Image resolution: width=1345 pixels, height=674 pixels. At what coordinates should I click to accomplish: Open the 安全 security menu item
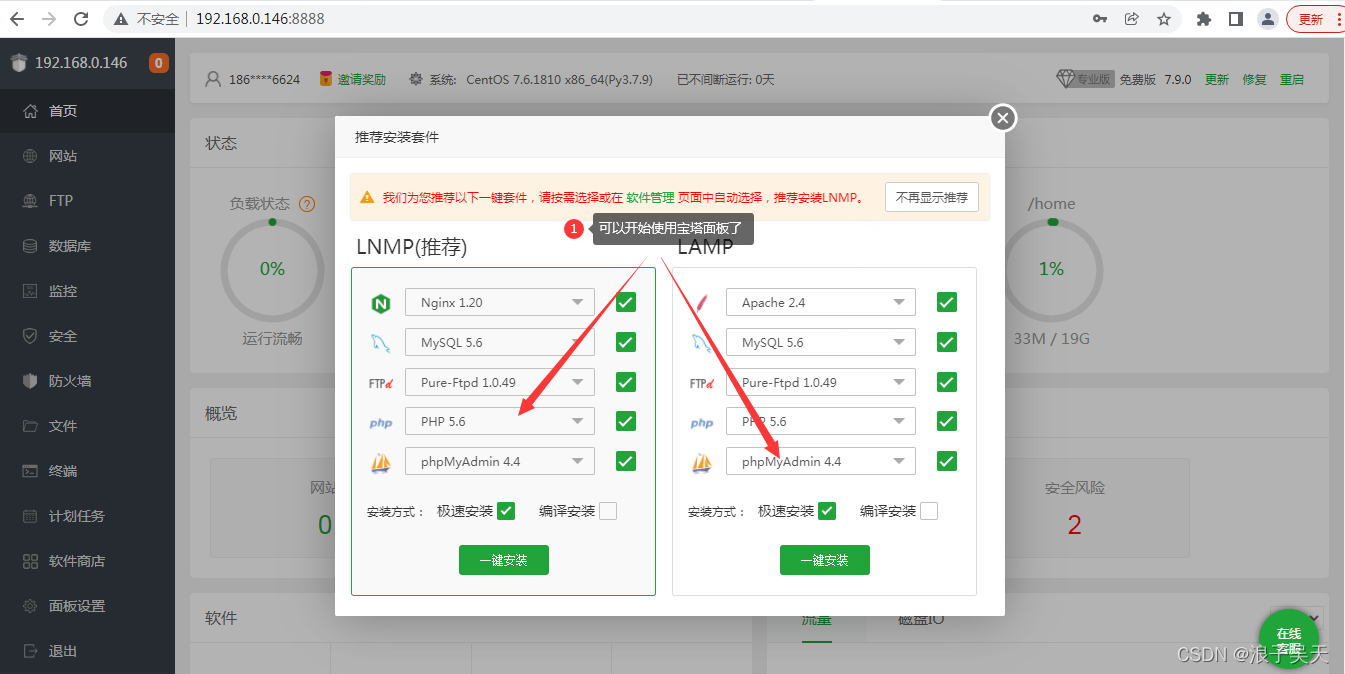[x=87, y=336]
